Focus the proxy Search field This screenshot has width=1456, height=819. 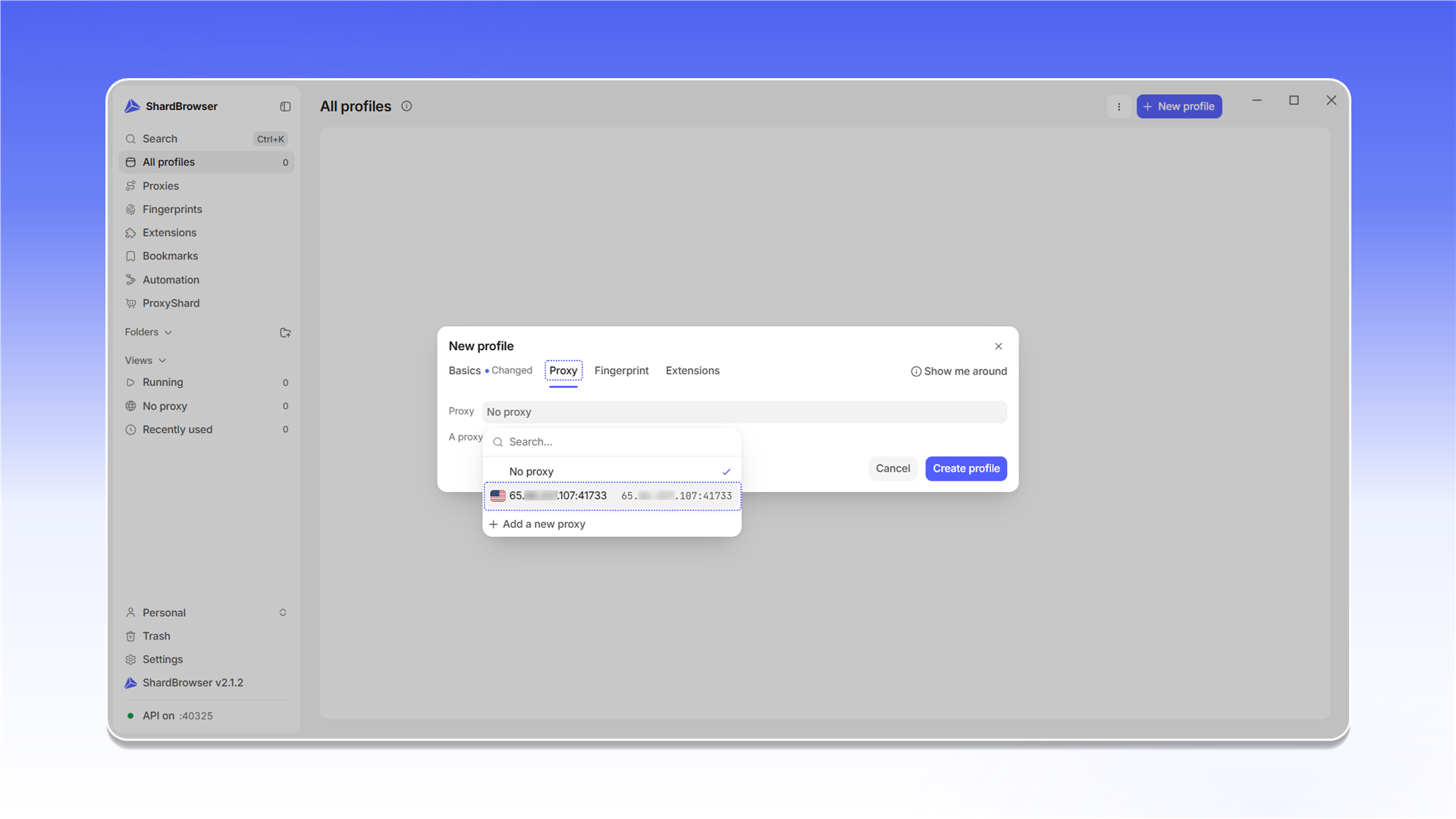(x=612, y=442)
